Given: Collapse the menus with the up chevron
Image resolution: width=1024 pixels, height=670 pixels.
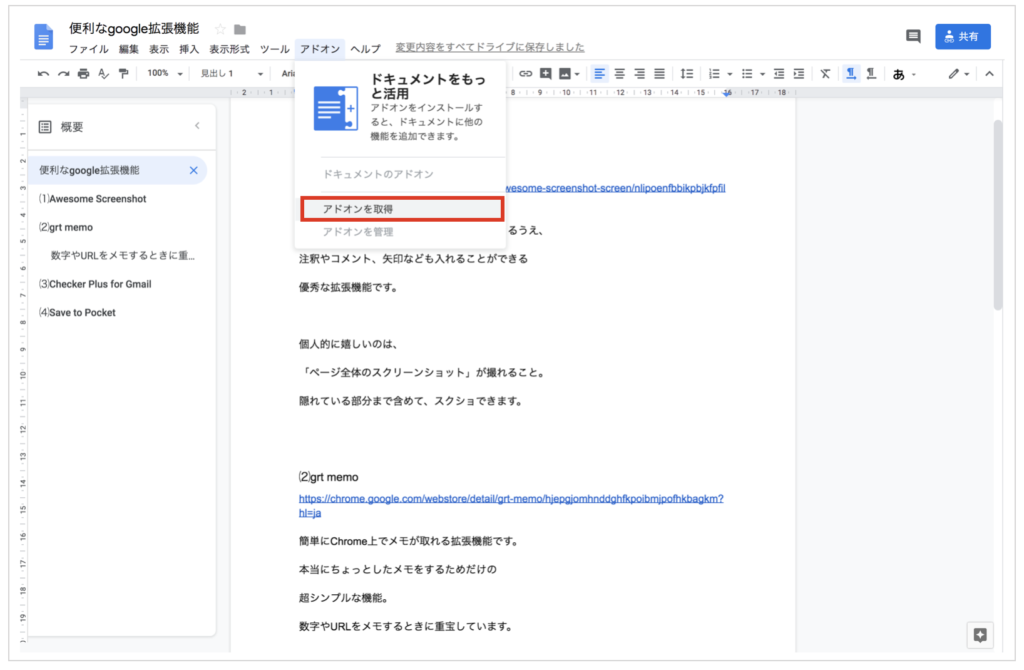Looking at the screenshot, I should (x=989, y=74).
